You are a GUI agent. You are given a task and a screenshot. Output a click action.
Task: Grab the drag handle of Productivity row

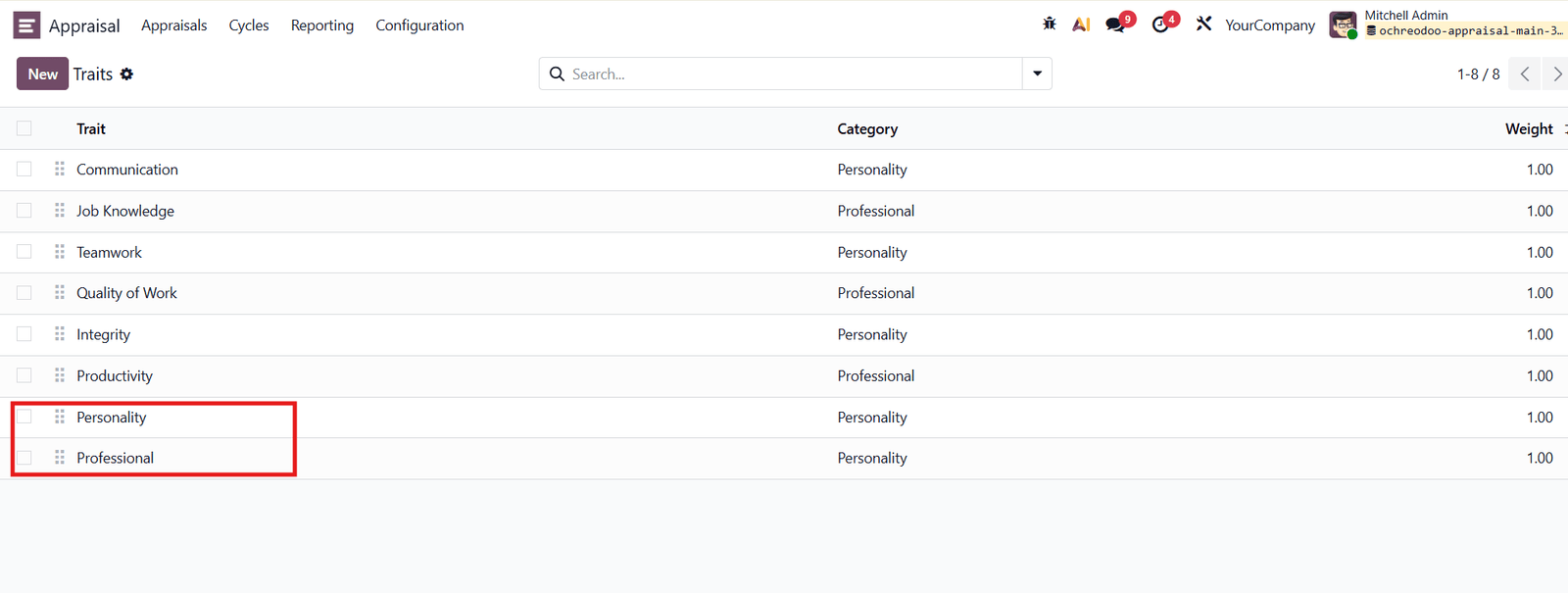tap(60, 375)
